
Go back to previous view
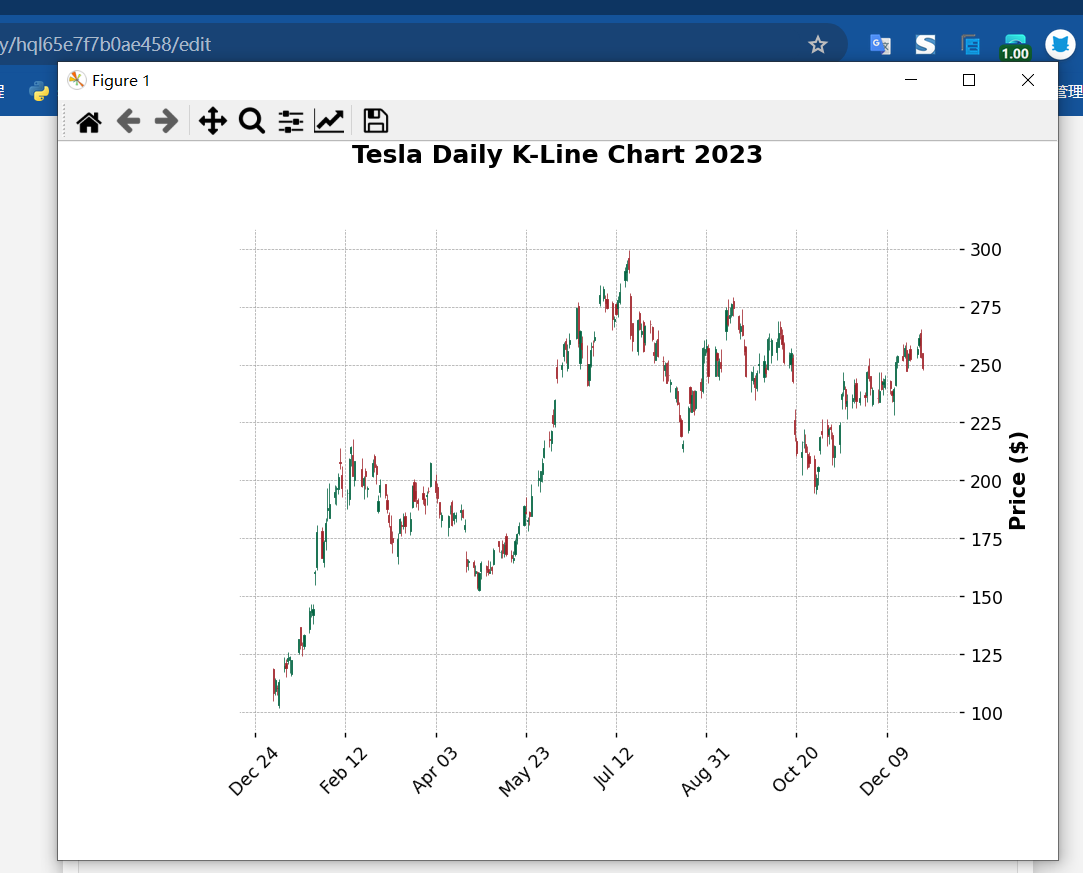[128, 122]
